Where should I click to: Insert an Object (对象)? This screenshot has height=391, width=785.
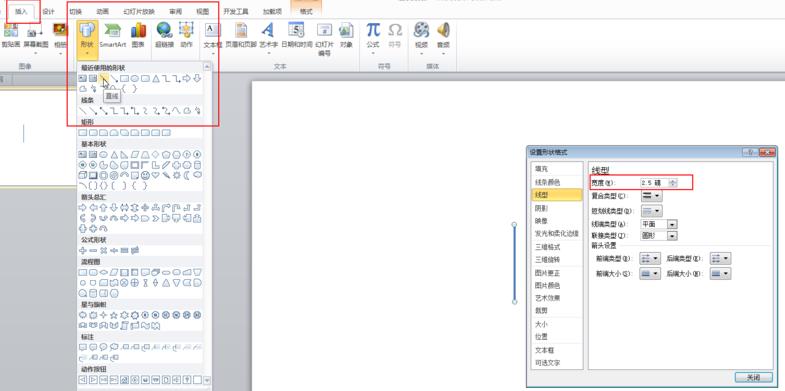point(346,35)
